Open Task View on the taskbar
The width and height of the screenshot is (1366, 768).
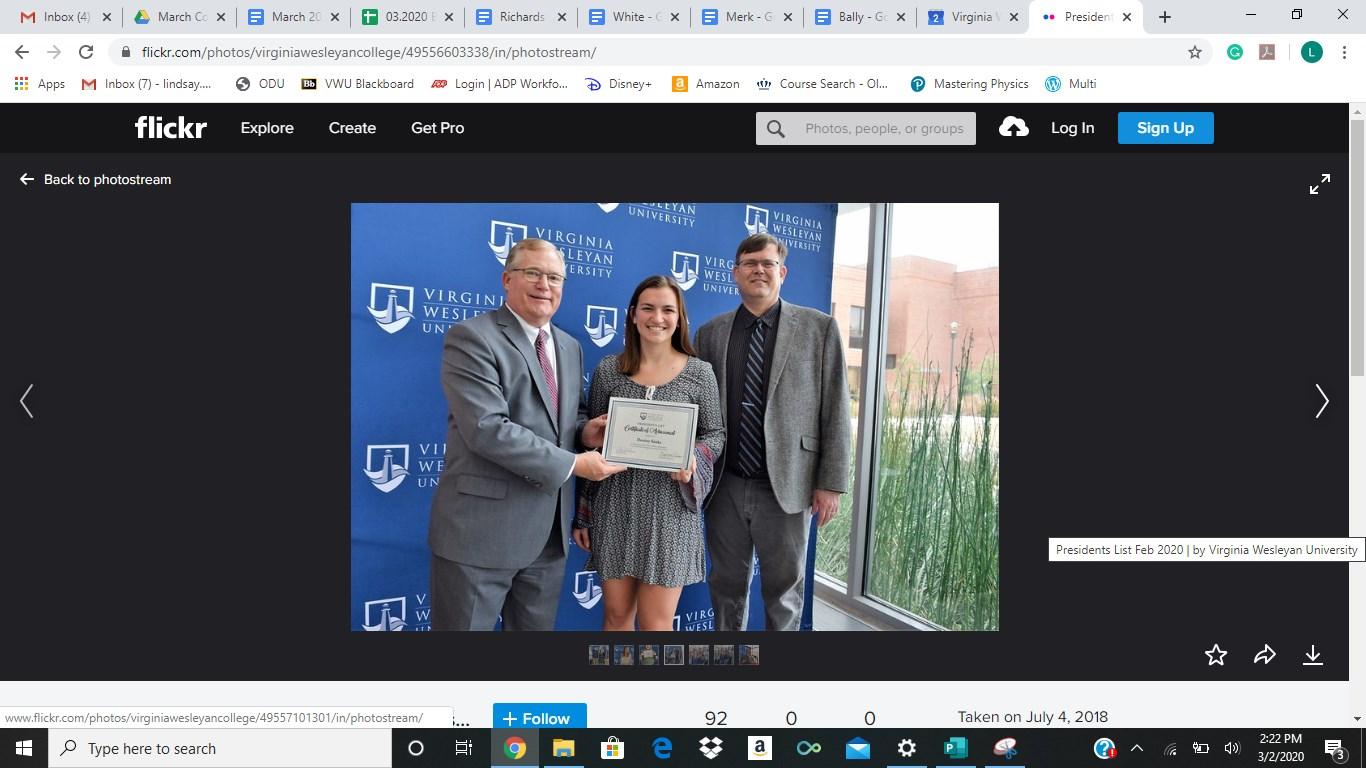[464, 748]
